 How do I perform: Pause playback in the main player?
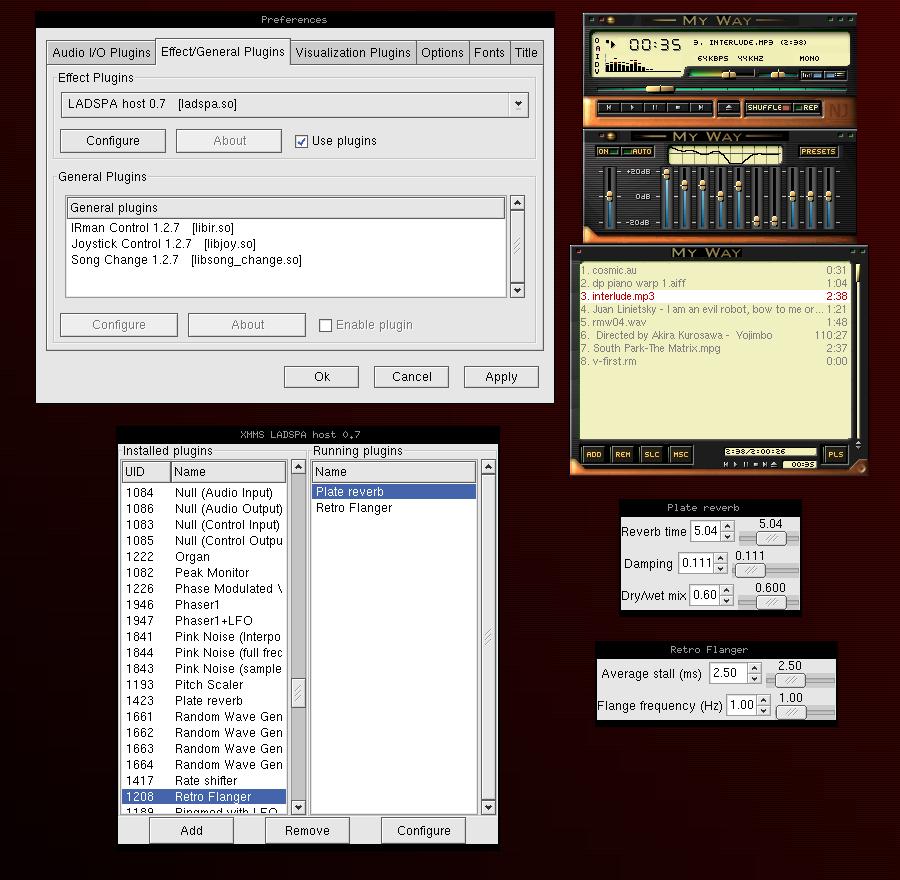click(655, 107)
